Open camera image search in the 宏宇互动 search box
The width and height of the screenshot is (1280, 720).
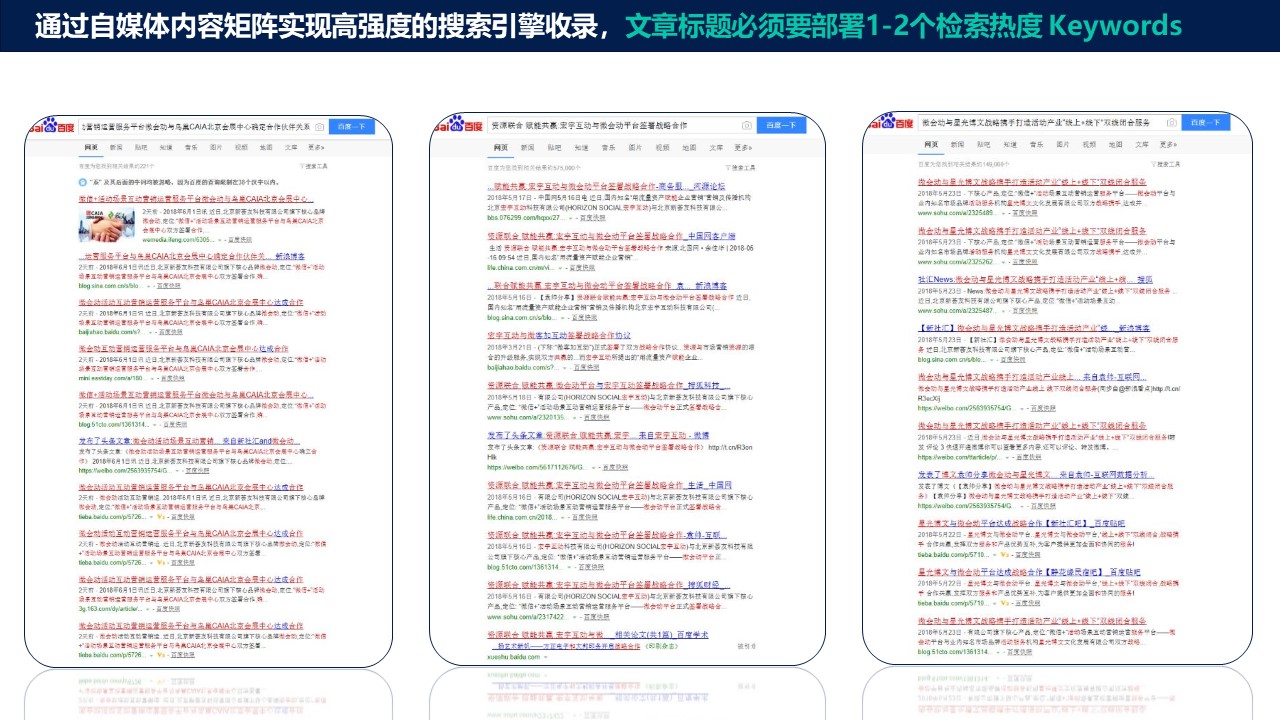(747, 126)
